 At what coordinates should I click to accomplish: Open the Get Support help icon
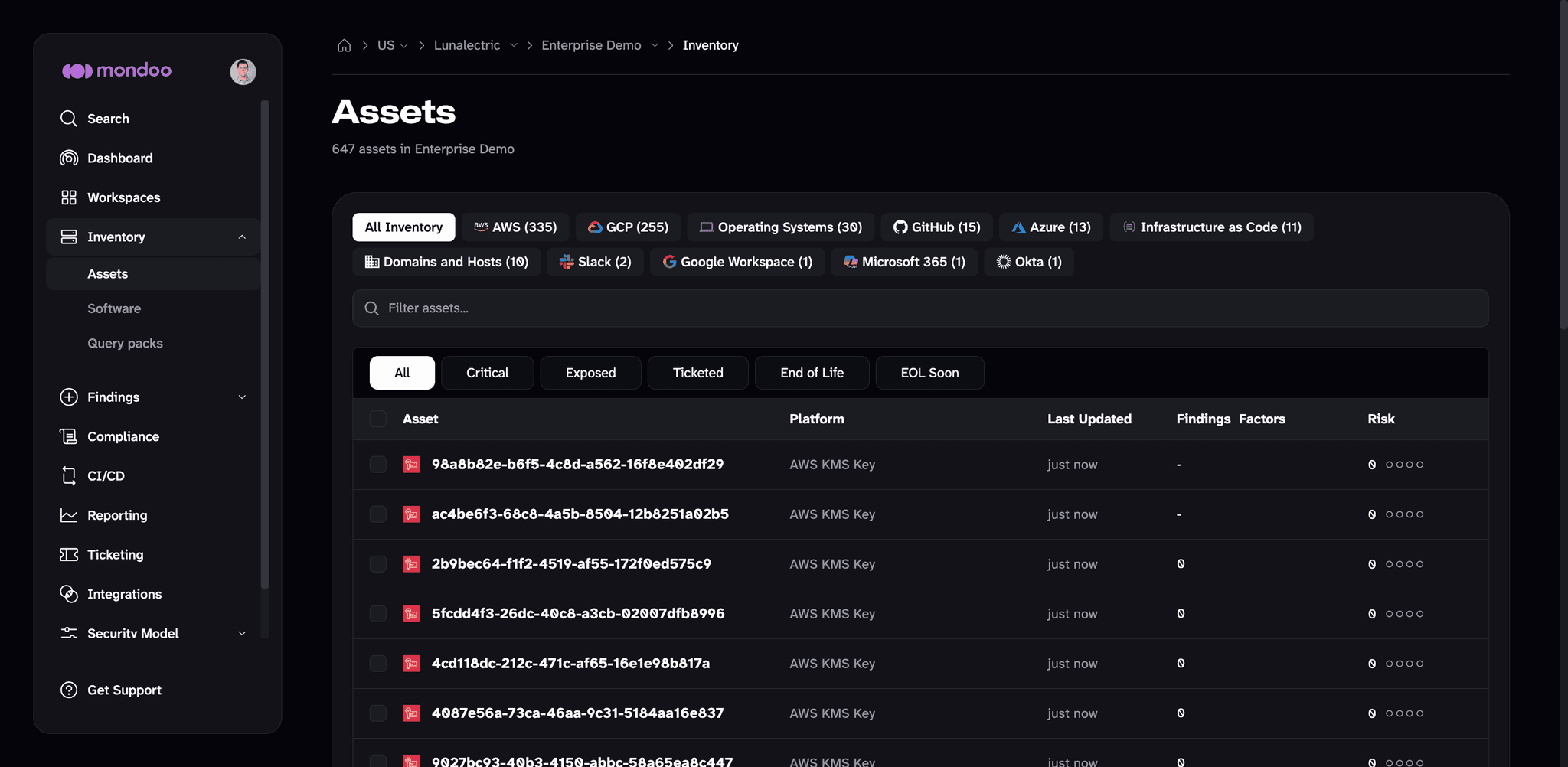[69, 690]
